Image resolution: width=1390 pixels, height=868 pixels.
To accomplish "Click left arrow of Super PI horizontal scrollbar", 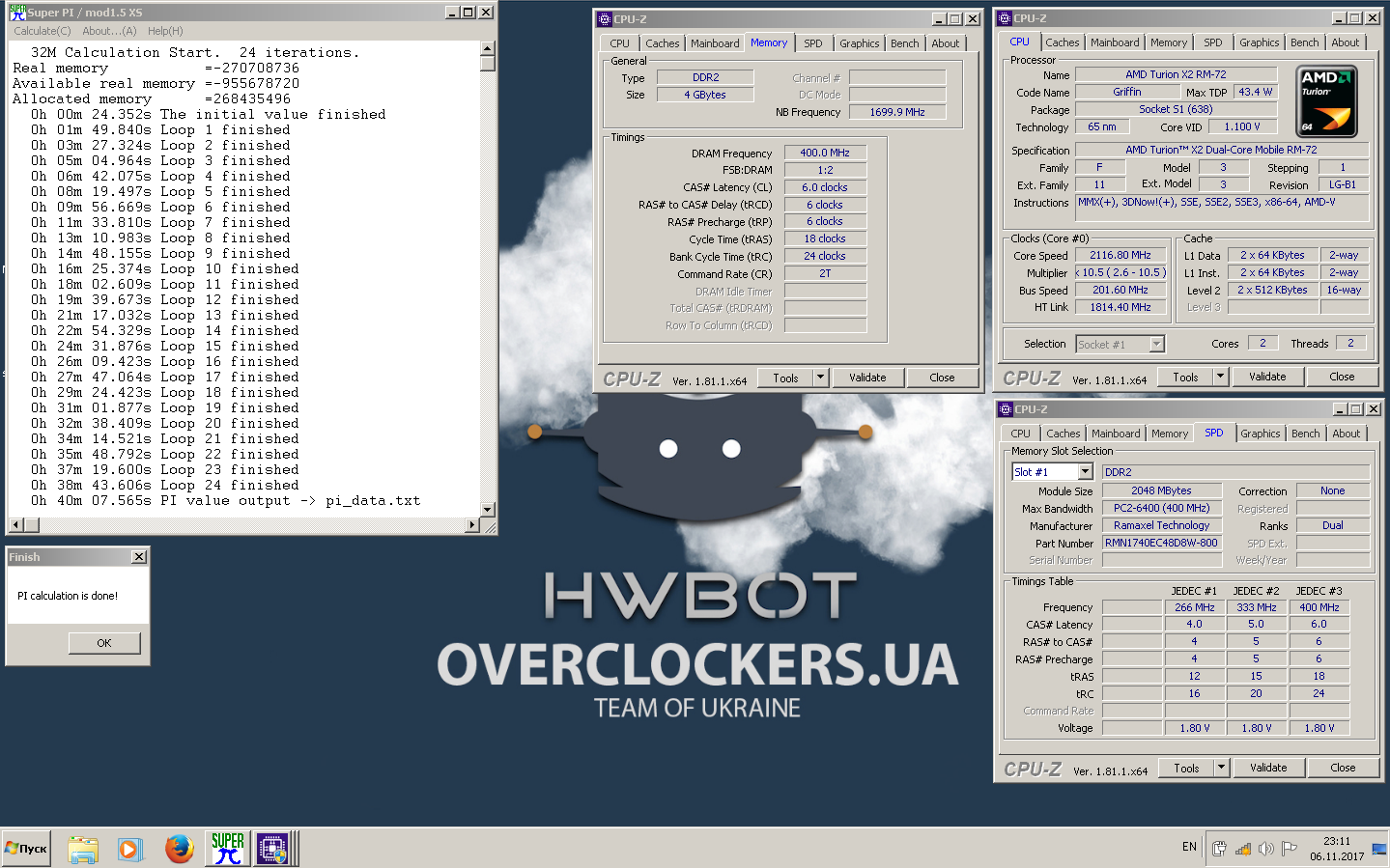I will pos(15,525).
